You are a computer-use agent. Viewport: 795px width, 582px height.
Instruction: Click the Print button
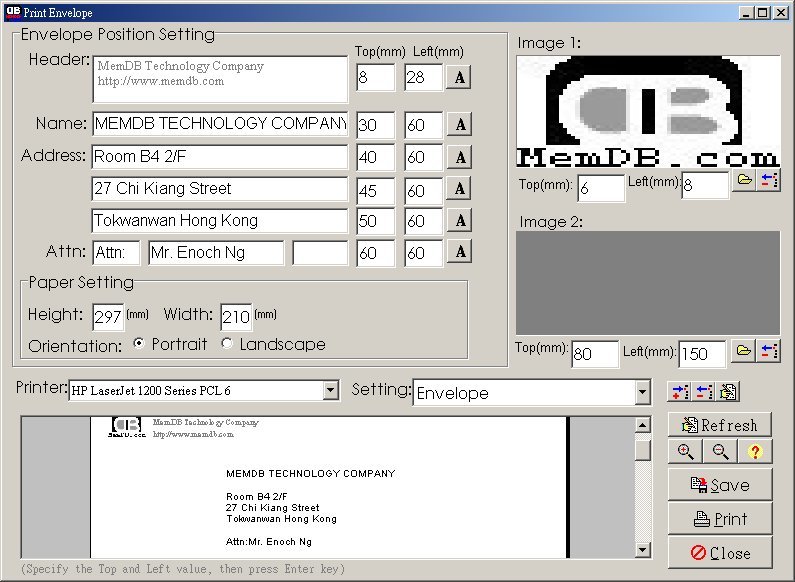[720, 519]
